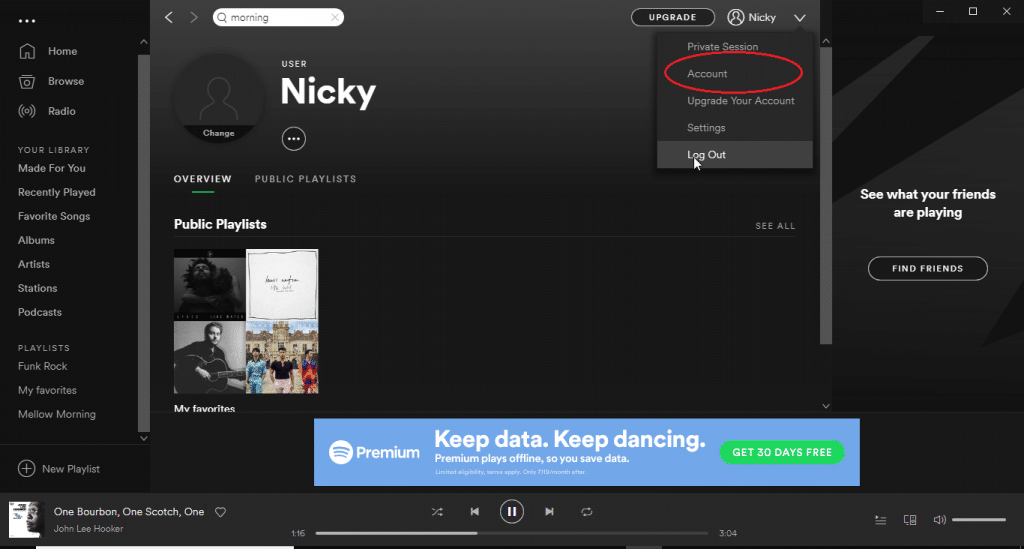The height and width of the screenshot is (549, 1024).
Task: Click the Radio label in the sidebar
Action: [x=62, y=111]
